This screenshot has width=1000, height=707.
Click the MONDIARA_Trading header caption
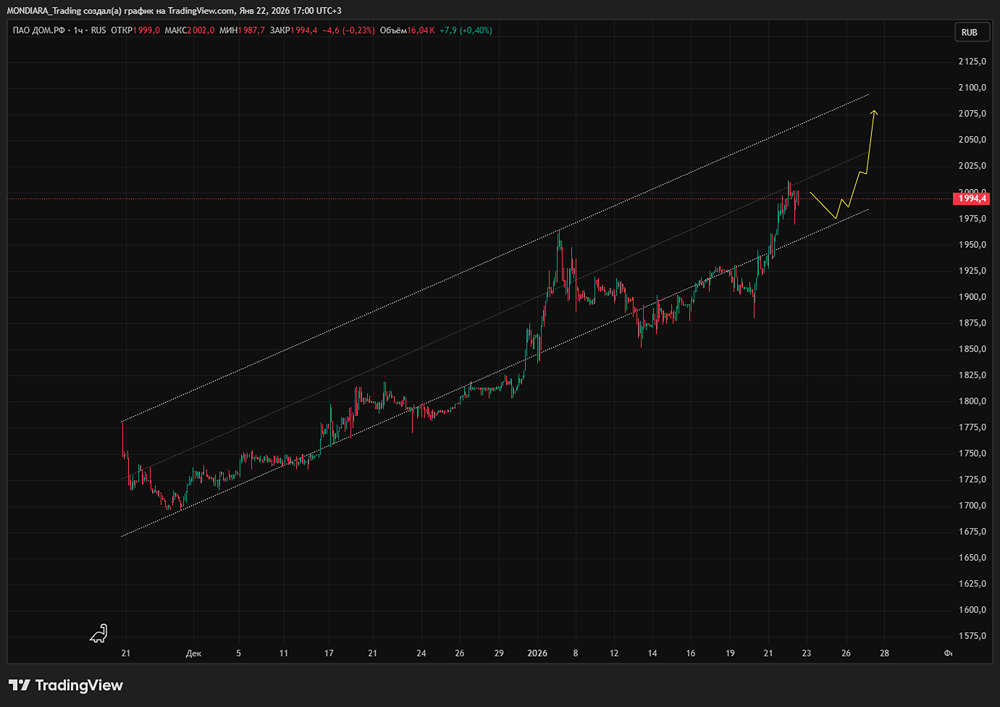pyautogui.click(x=173, y=11)
